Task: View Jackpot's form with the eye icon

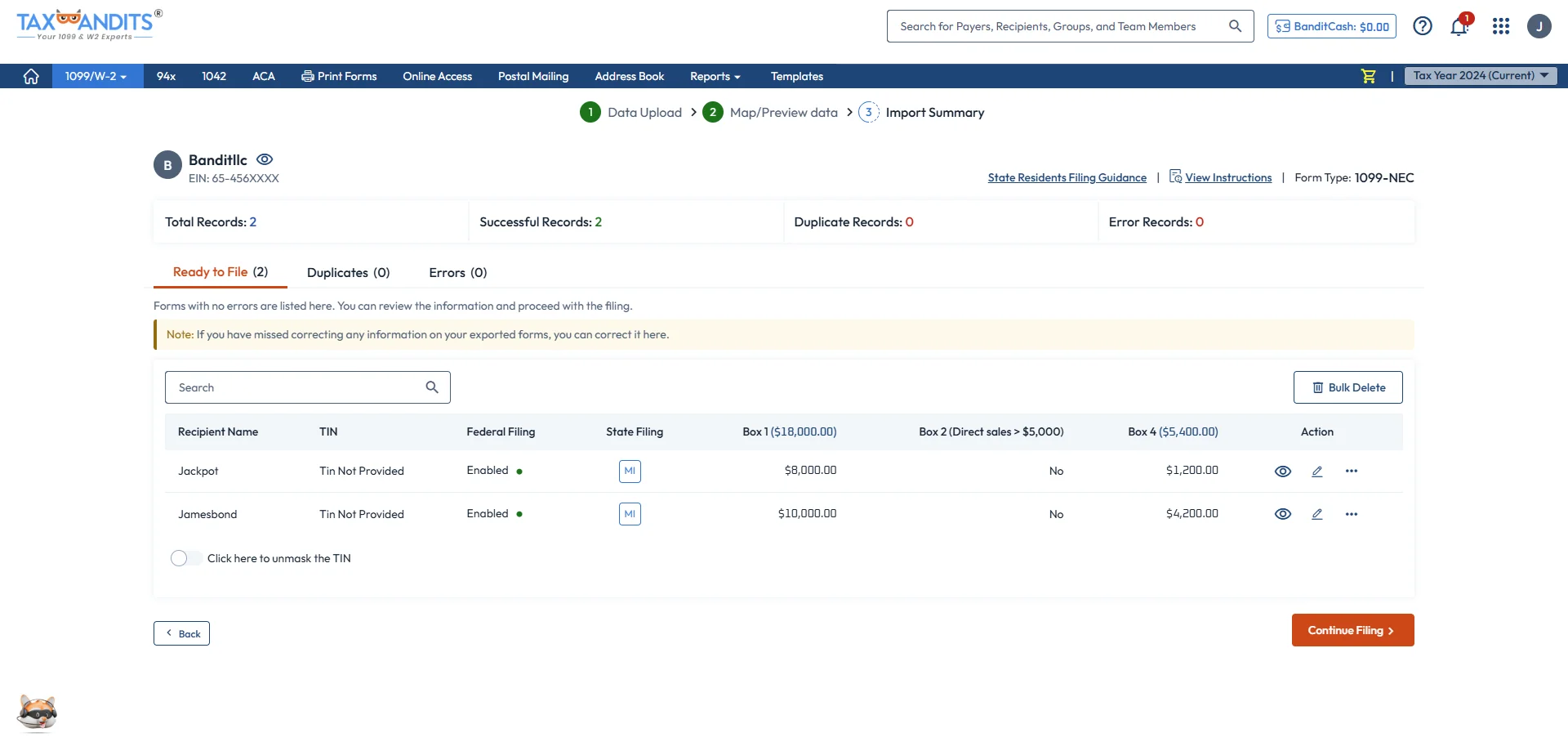Action: tap(1283, 472)
